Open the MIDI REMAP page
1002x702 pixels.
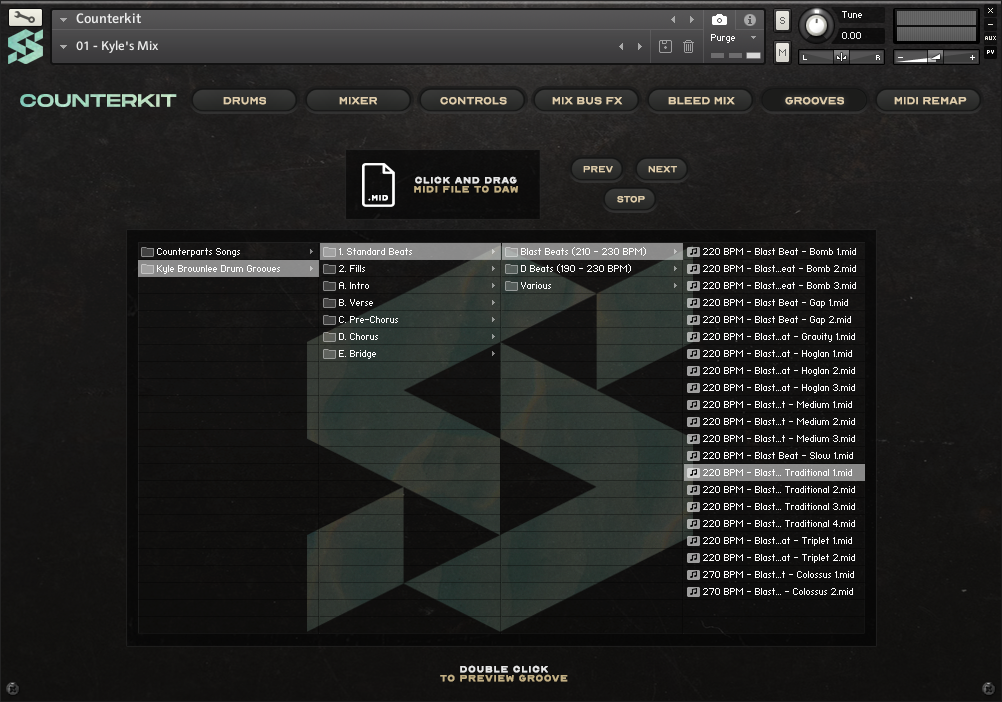coord(928,100)
